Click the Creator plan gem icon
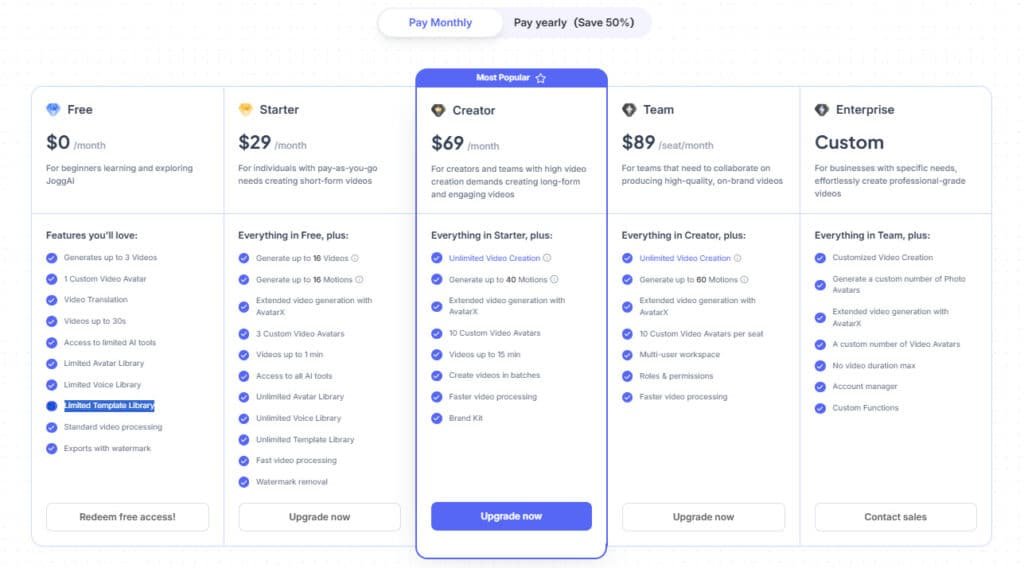1024x568 pixels. (x=438, y=111)
